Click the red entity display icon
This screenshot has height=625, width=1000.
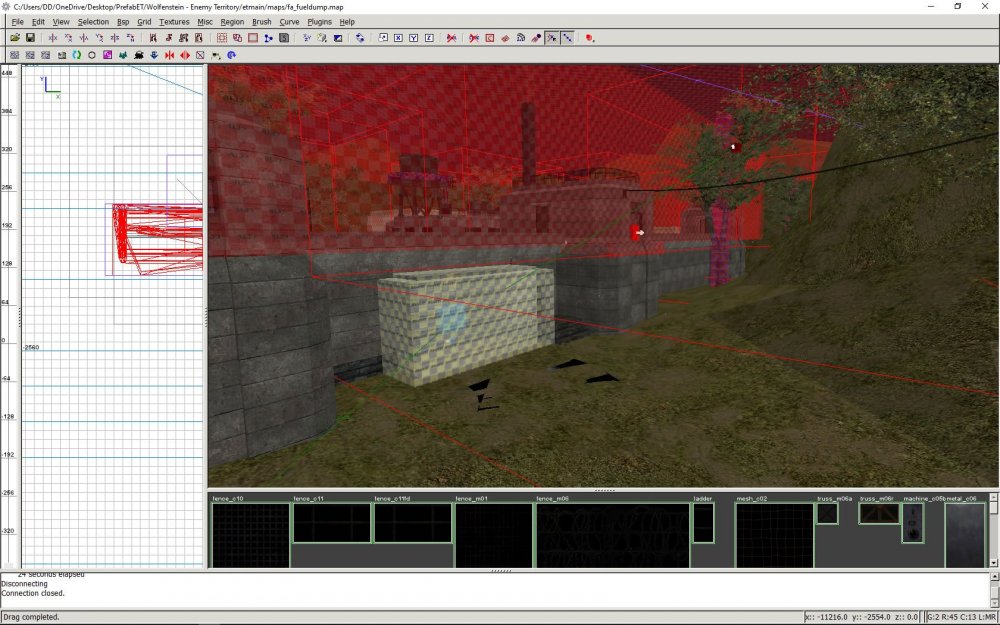[x=590, y=38]
